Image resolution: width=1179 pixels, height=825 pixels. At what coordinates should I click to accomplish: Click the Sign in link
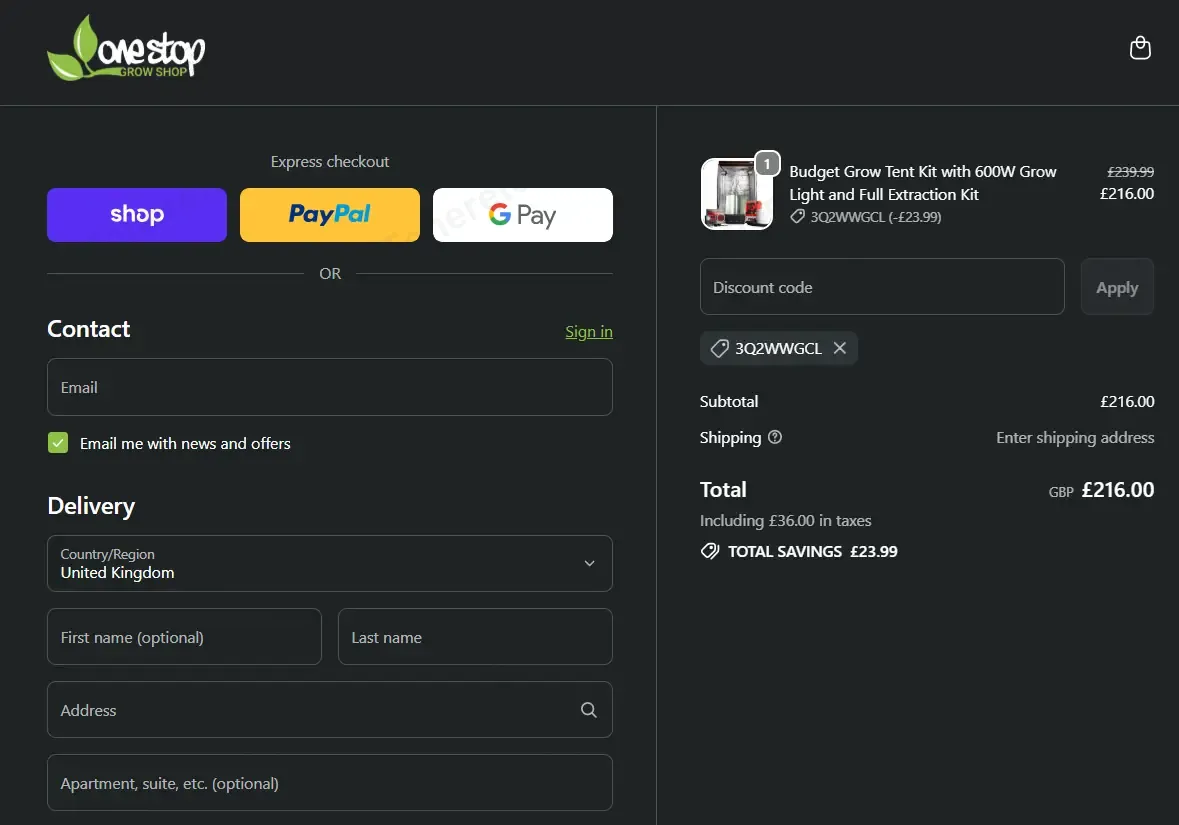point(589,332)
